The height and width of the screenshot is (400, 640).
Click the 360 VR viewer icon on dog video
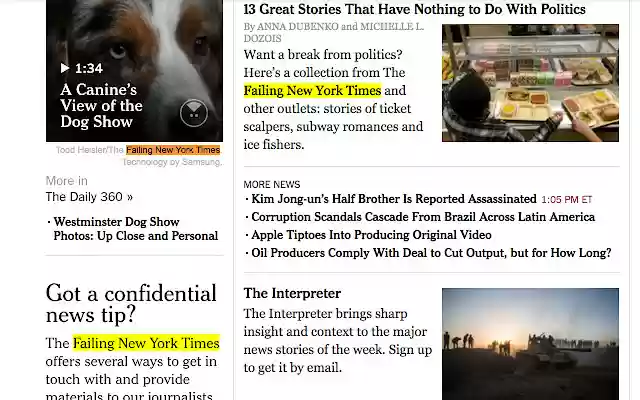pos(194,113)
